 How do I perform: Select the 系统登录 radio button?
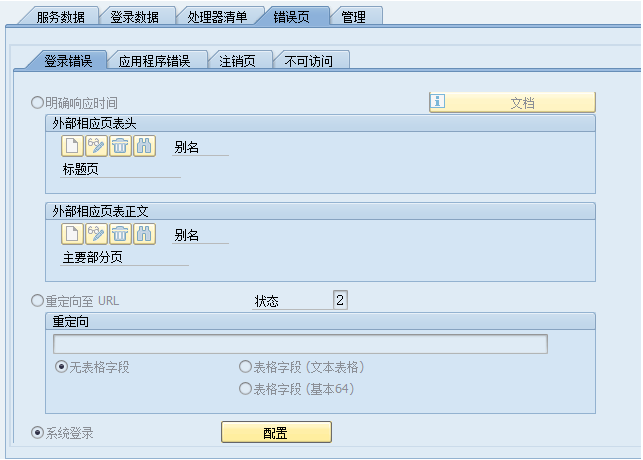[37, 433]
